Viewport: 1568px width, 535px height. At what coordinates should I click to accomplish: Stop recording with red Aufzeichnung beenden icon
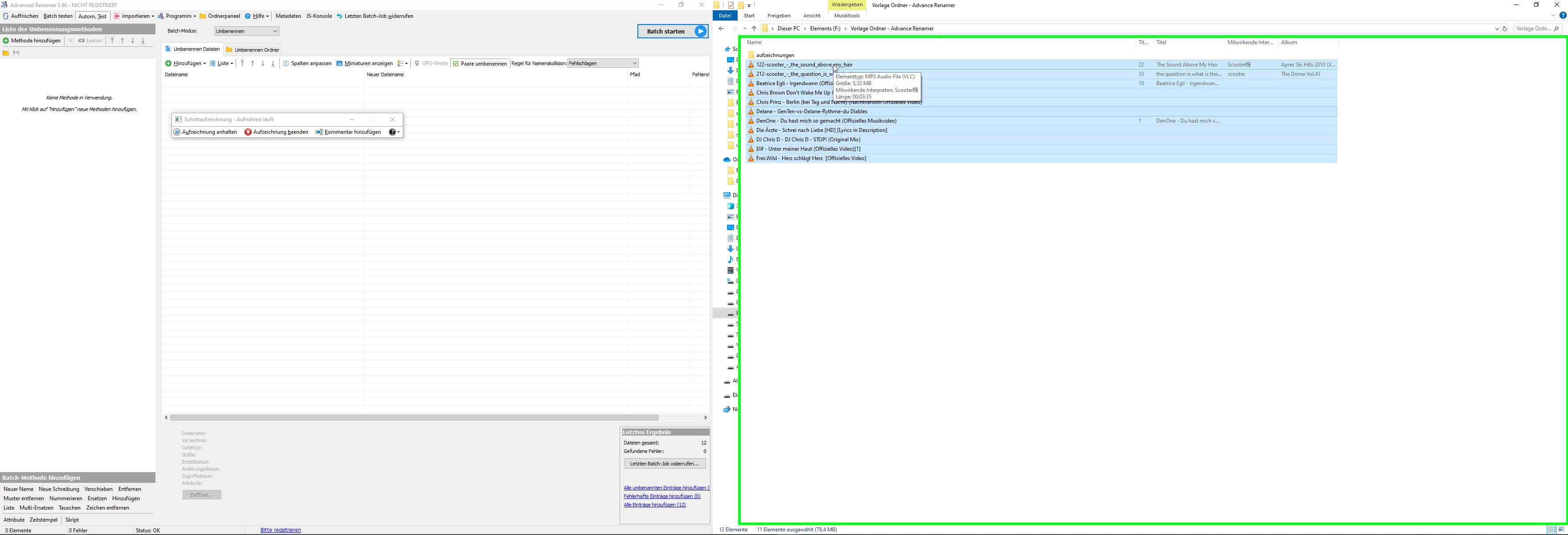[x=248, y=132]
